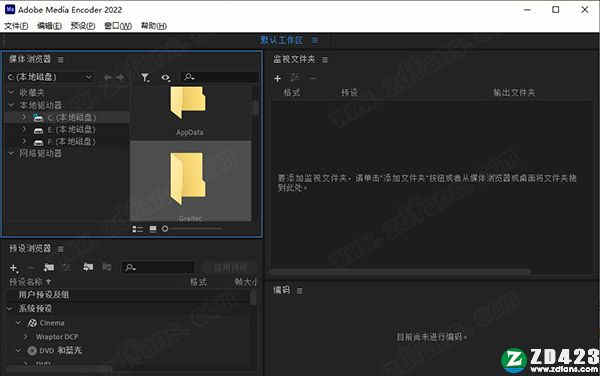Screen dimensions: 600x376
Task: Sort by the 预设名称 column header
Action: pos(30,282)
